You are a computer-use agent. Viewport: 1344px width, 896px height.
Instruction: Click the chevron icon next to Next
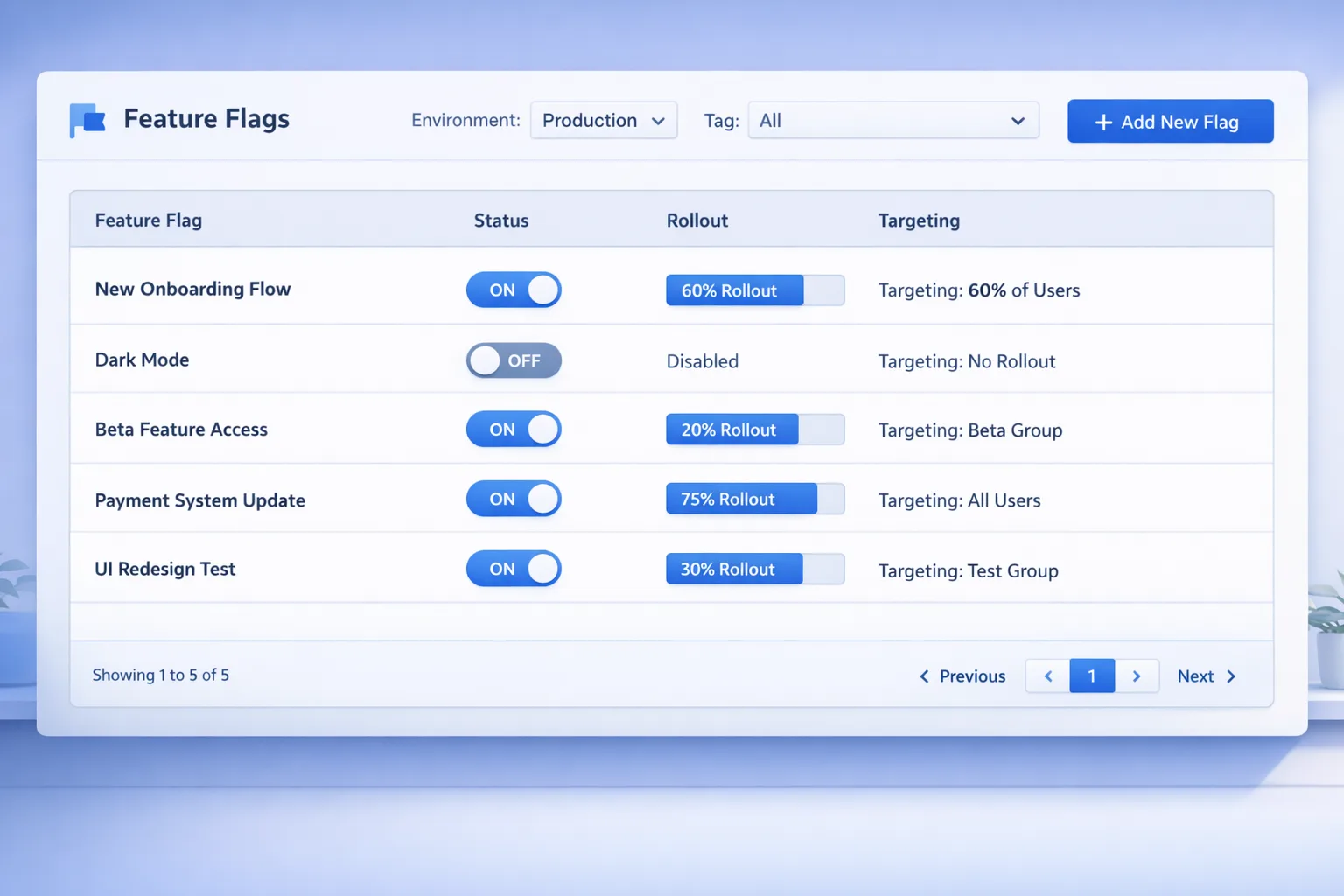point(1231,675)
